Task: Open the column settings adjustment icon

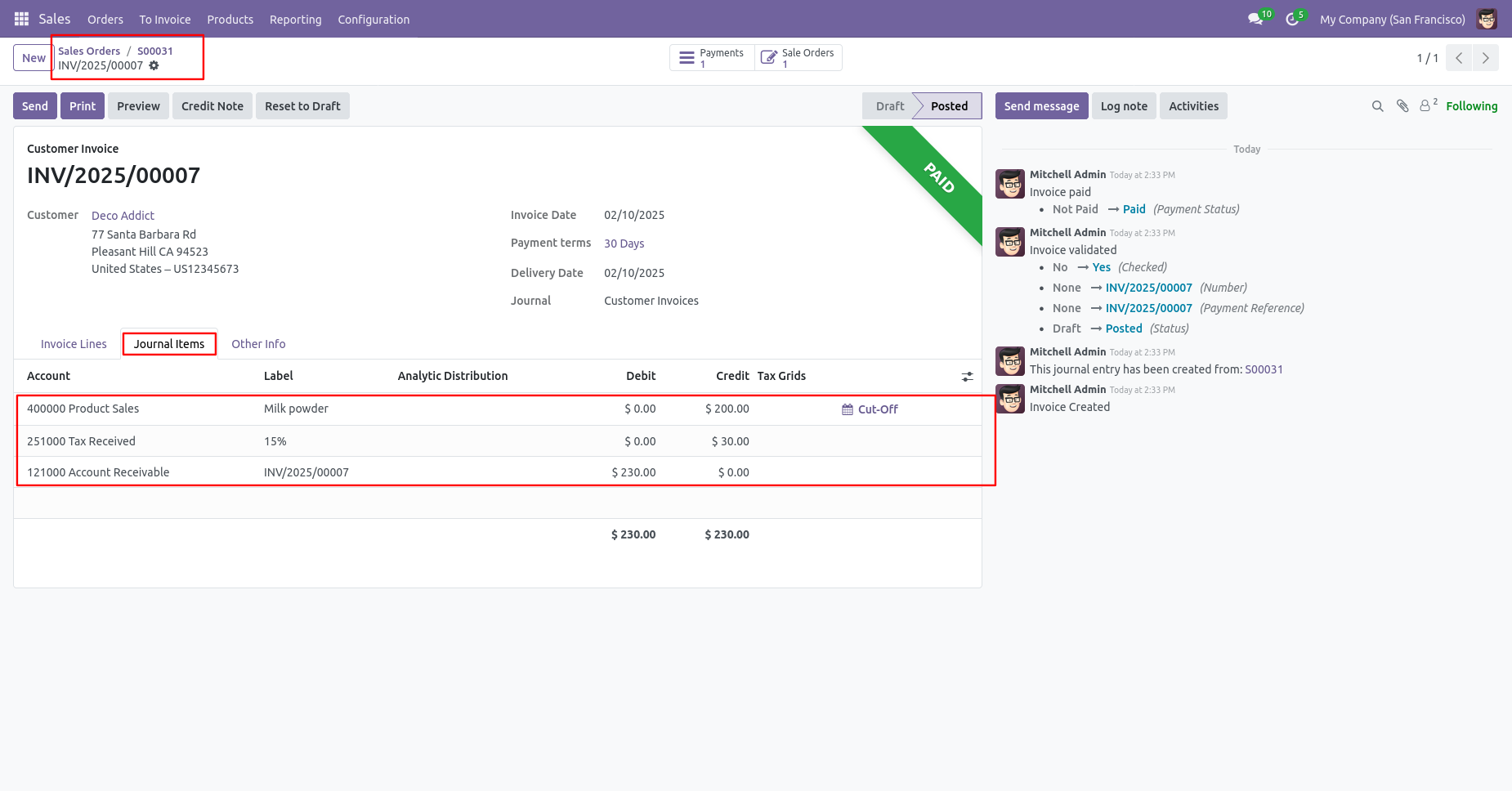Action: click(967, 377)
